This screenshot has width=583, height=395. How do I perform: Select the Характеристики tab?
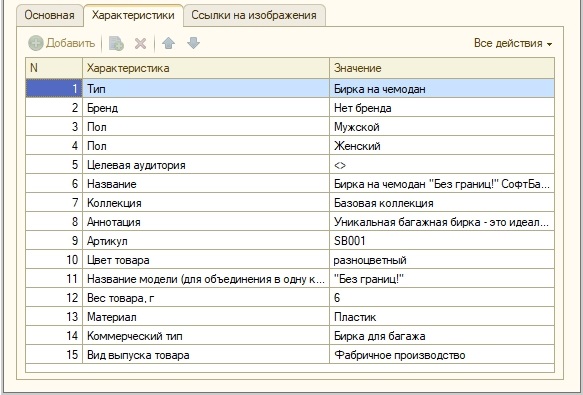pos(133,15)
